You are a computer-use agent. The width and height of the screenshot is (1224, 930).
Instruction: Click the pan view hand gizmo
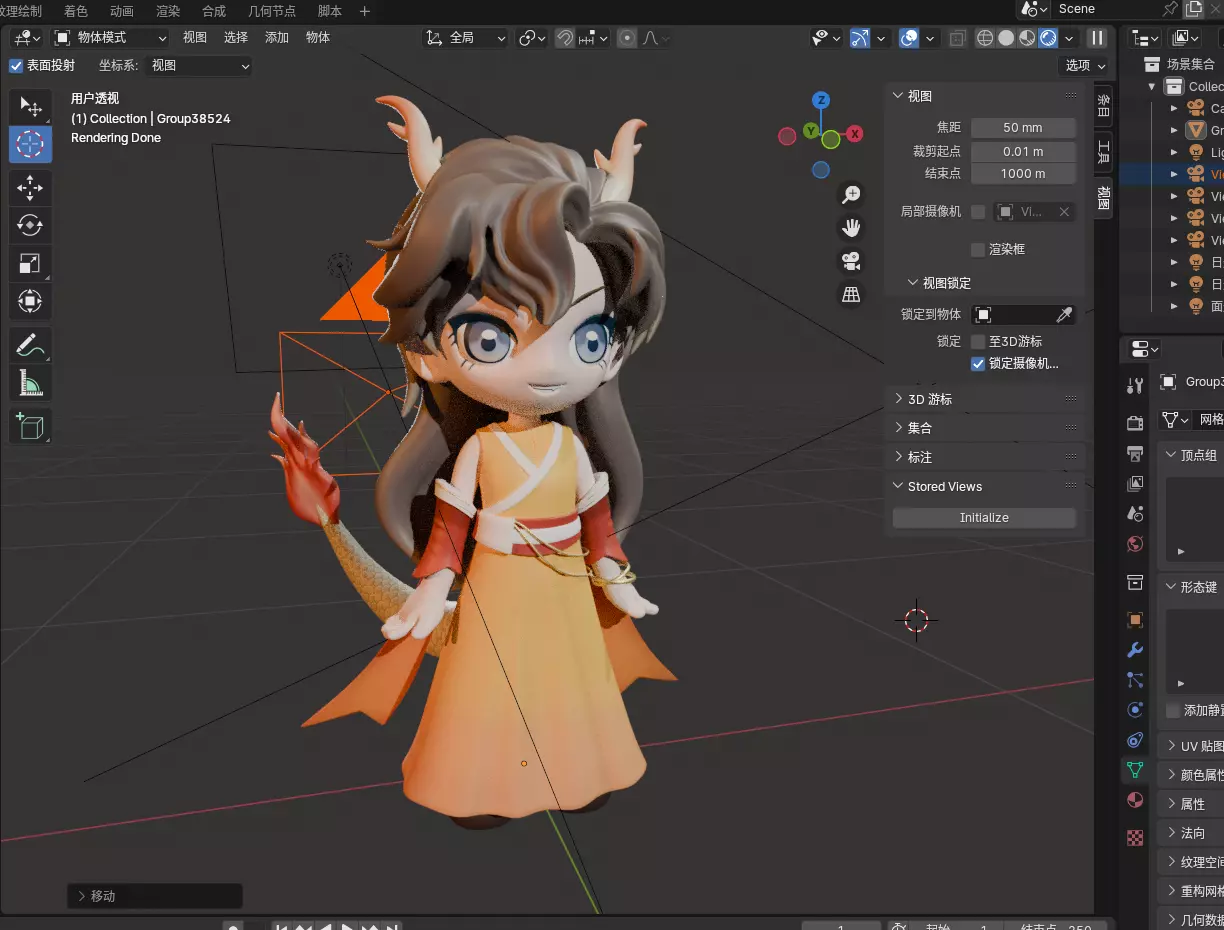[x=851, y=228]
